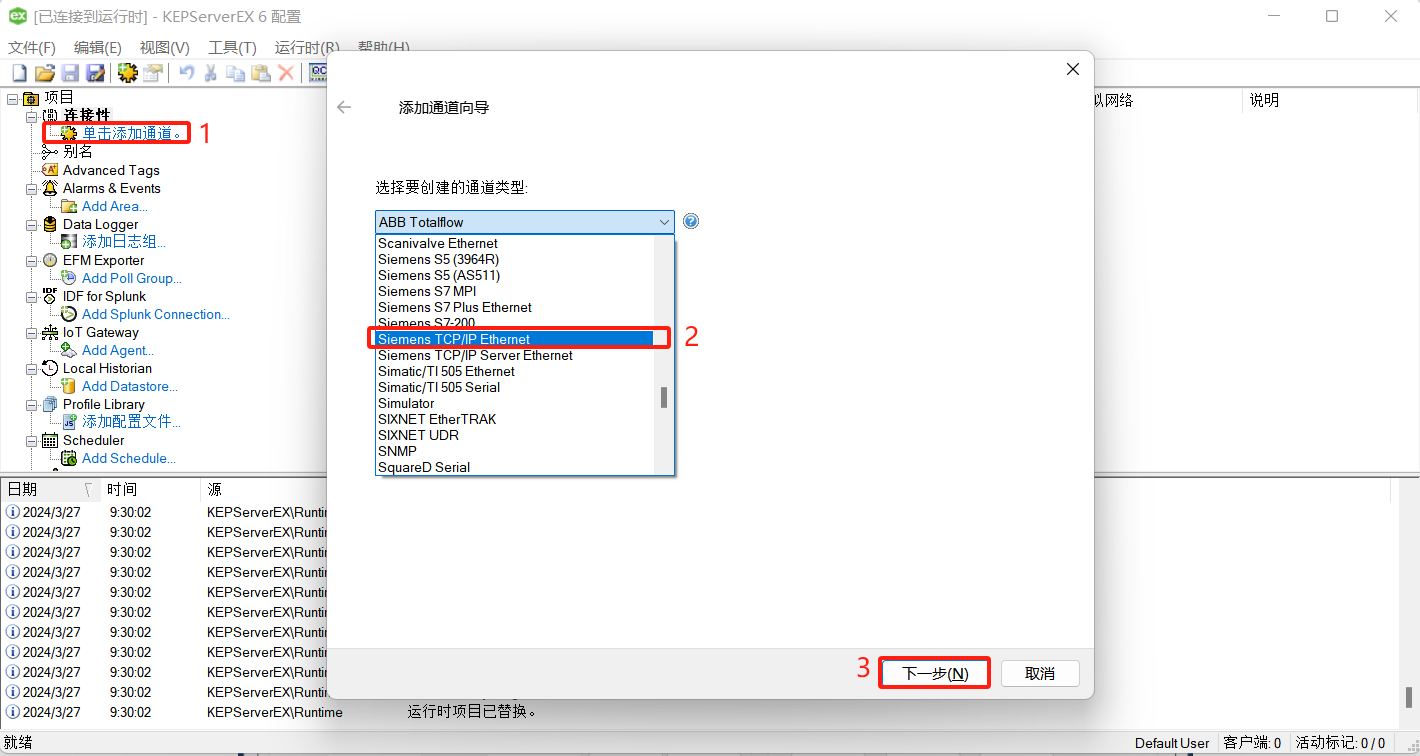The image size is (1420, 756).
Task: Click the Paste clipboard toolbar icon
Action: point(260,73)
